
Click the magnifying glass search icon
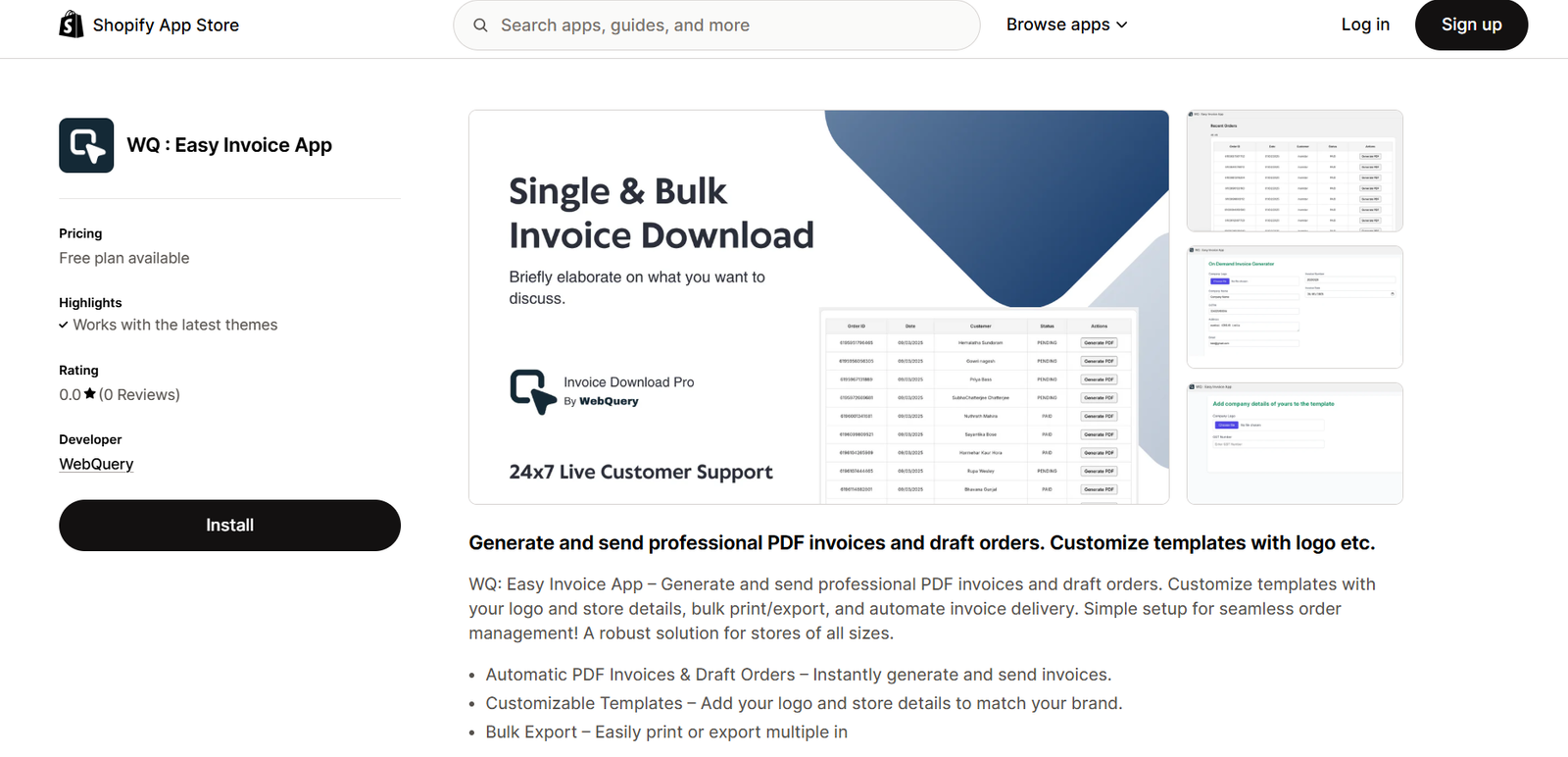480,25
